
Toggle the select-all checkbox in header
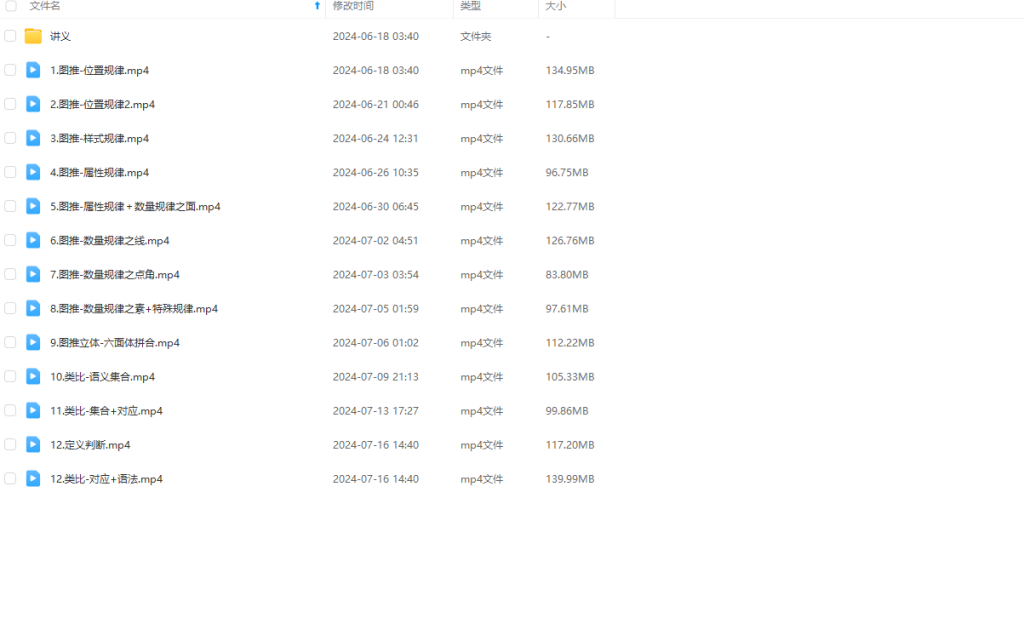point(10,6)
